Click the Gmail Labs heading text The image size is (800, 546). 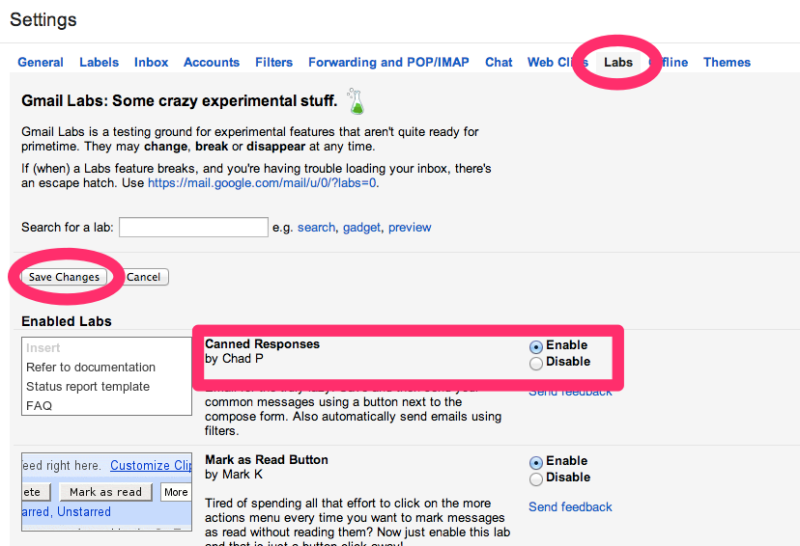[x=179, y=101]
